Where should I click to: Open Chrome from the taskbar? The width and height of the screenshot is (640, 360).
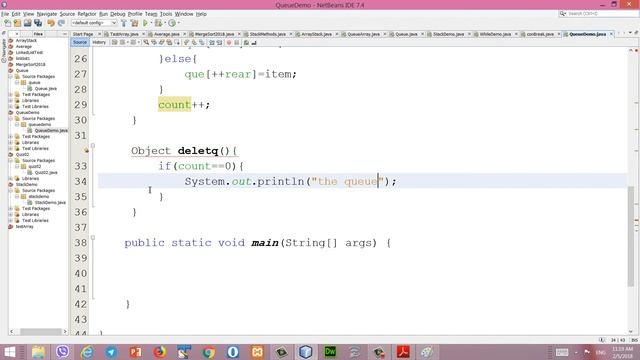tap(209, 352)
